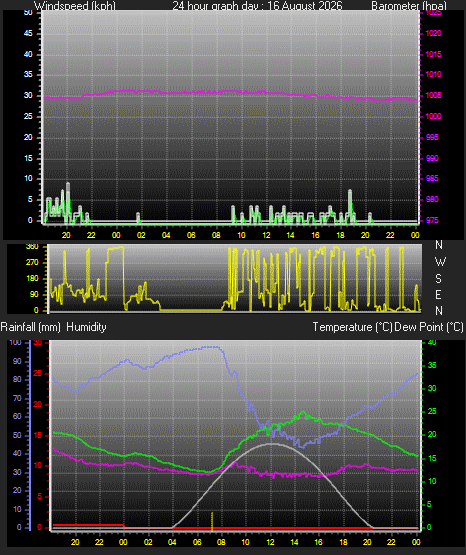Click the '1020' barometer axis value

tap(433, 33)
